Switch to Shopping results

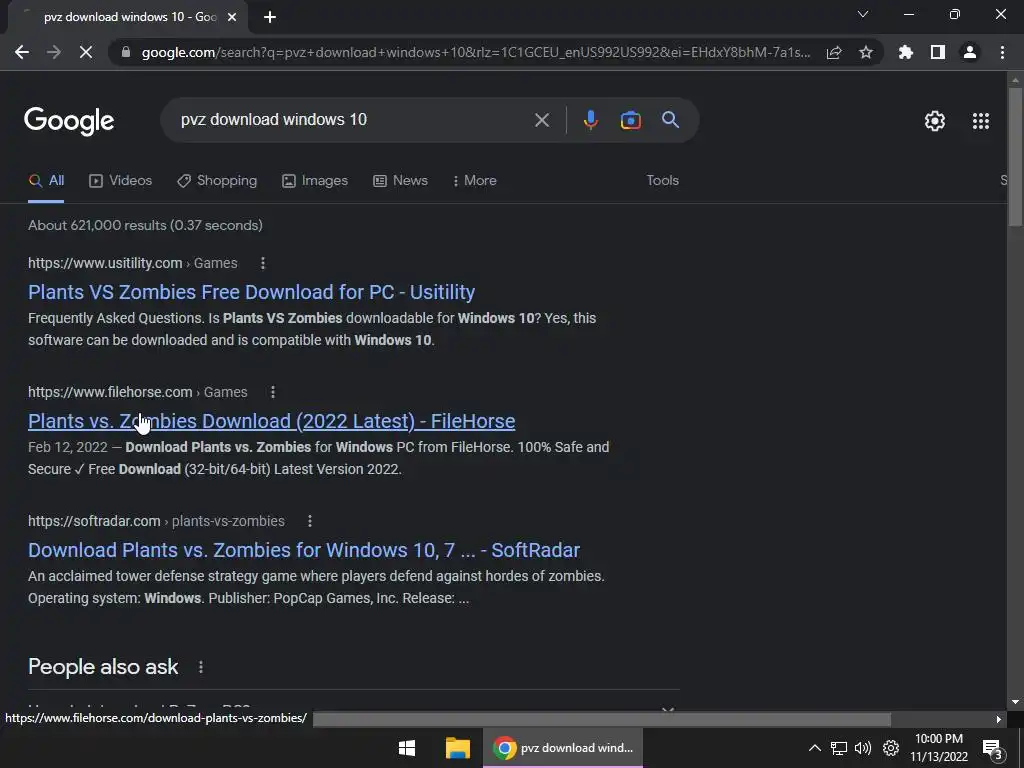(x=217, y=180)
